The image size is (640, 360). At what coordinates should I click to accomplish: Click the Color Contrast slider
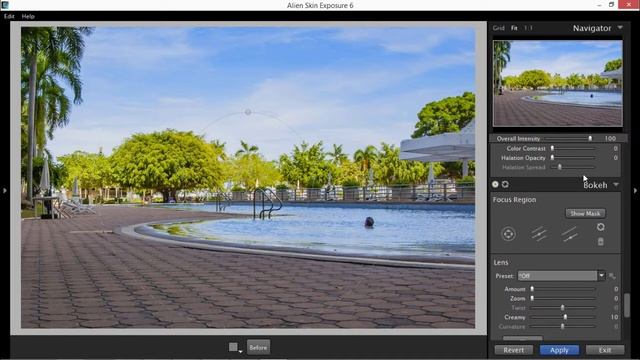573,149
